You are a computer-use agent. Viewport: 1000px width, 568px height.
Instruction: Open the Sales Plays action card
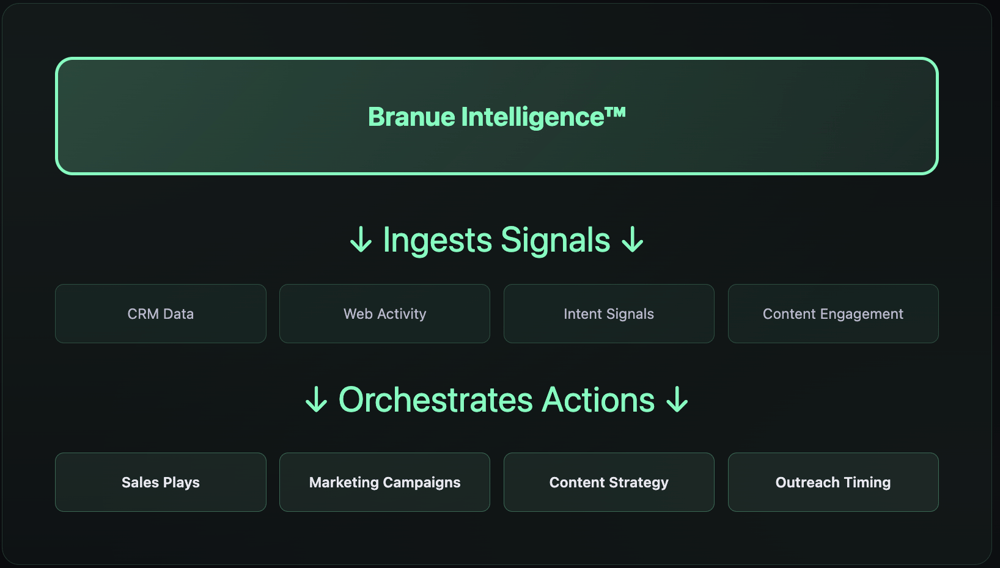click(x=161, y=482)
